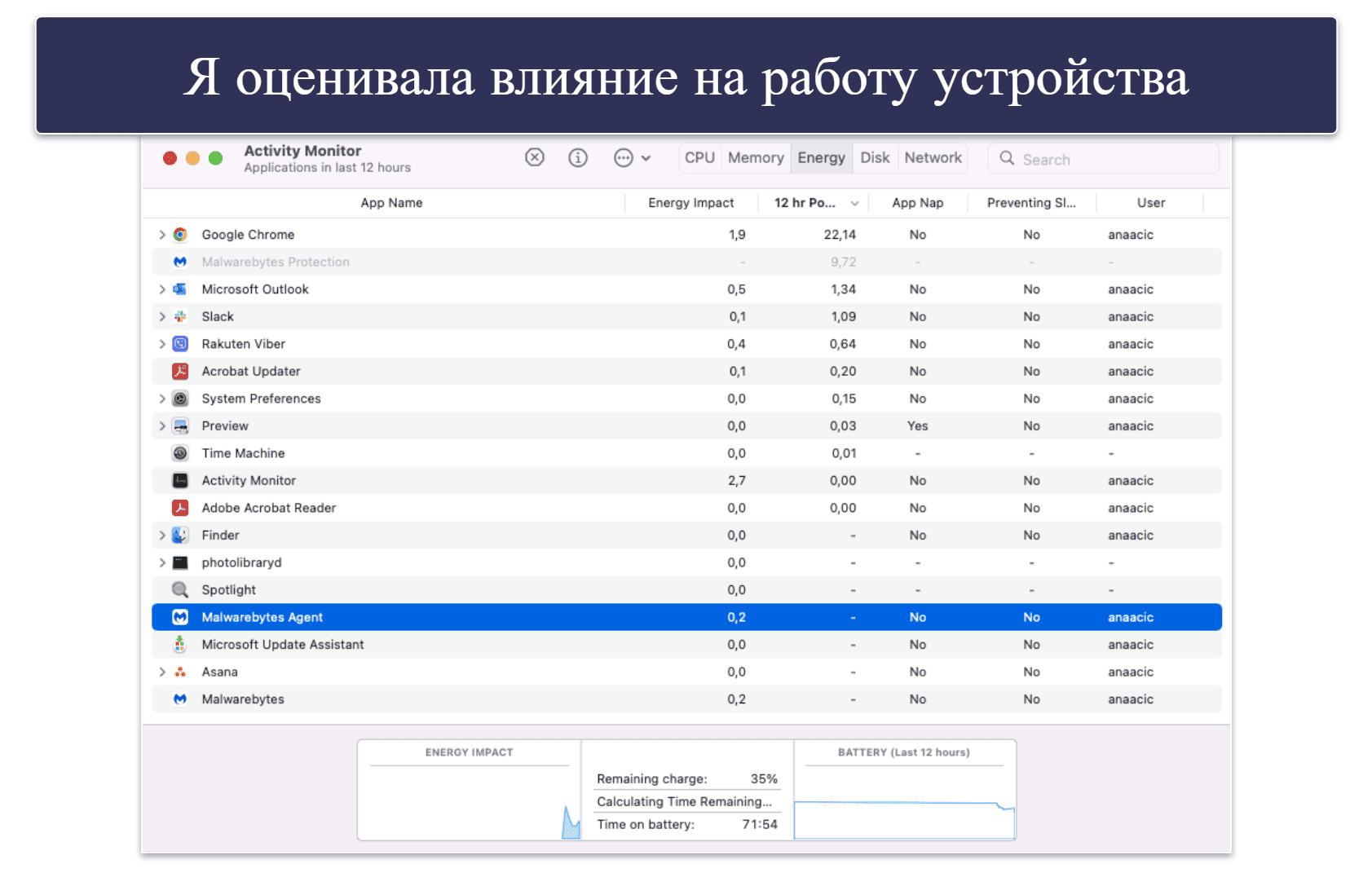The width and height of the screenshot is (1372, 873).
Task: Expand the System Preferences row
Action: (162, 399)
